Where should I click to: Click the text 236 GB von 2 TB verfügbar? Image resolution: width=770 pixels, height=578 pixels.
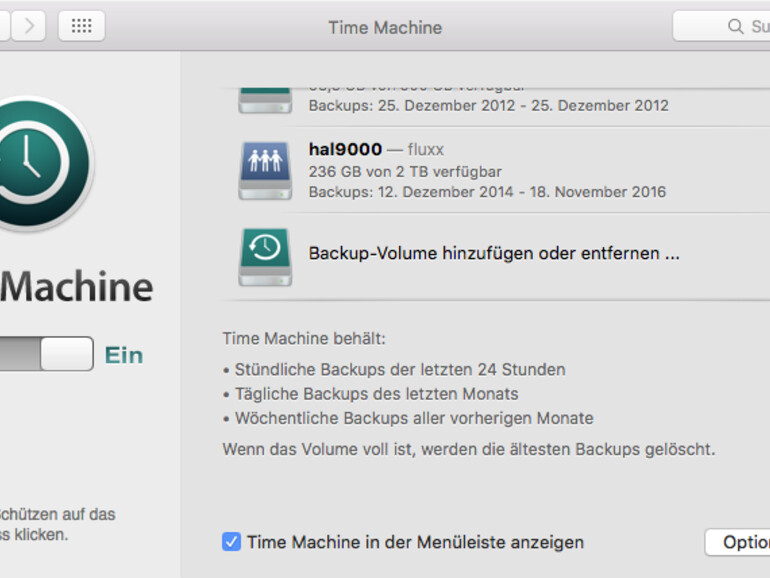tap(405, 171)
